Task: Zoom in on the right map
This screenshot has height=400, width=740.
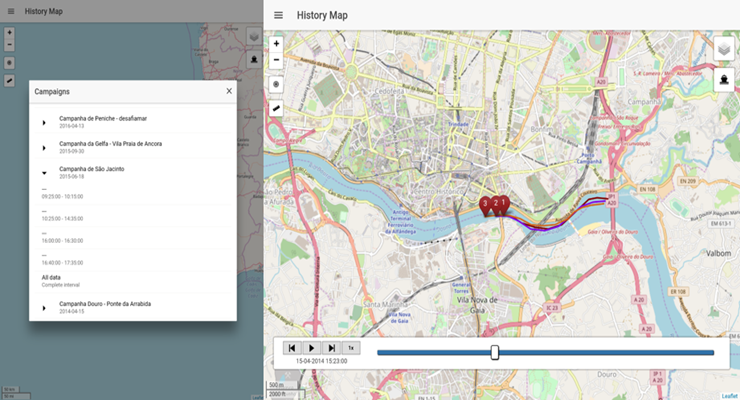Action: [276, 43]
